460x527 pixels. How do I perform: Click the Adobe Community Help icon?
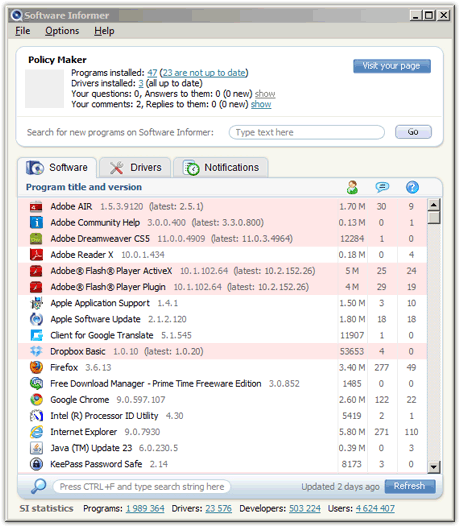point(36,222)
